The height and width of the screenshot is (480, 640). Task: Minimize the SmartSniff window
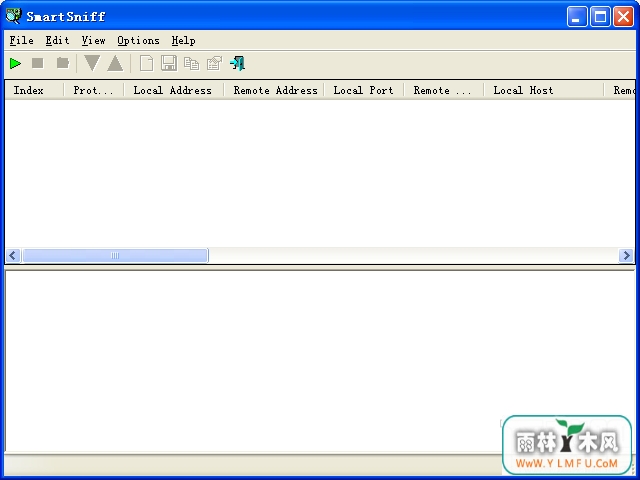coord(577,17)
